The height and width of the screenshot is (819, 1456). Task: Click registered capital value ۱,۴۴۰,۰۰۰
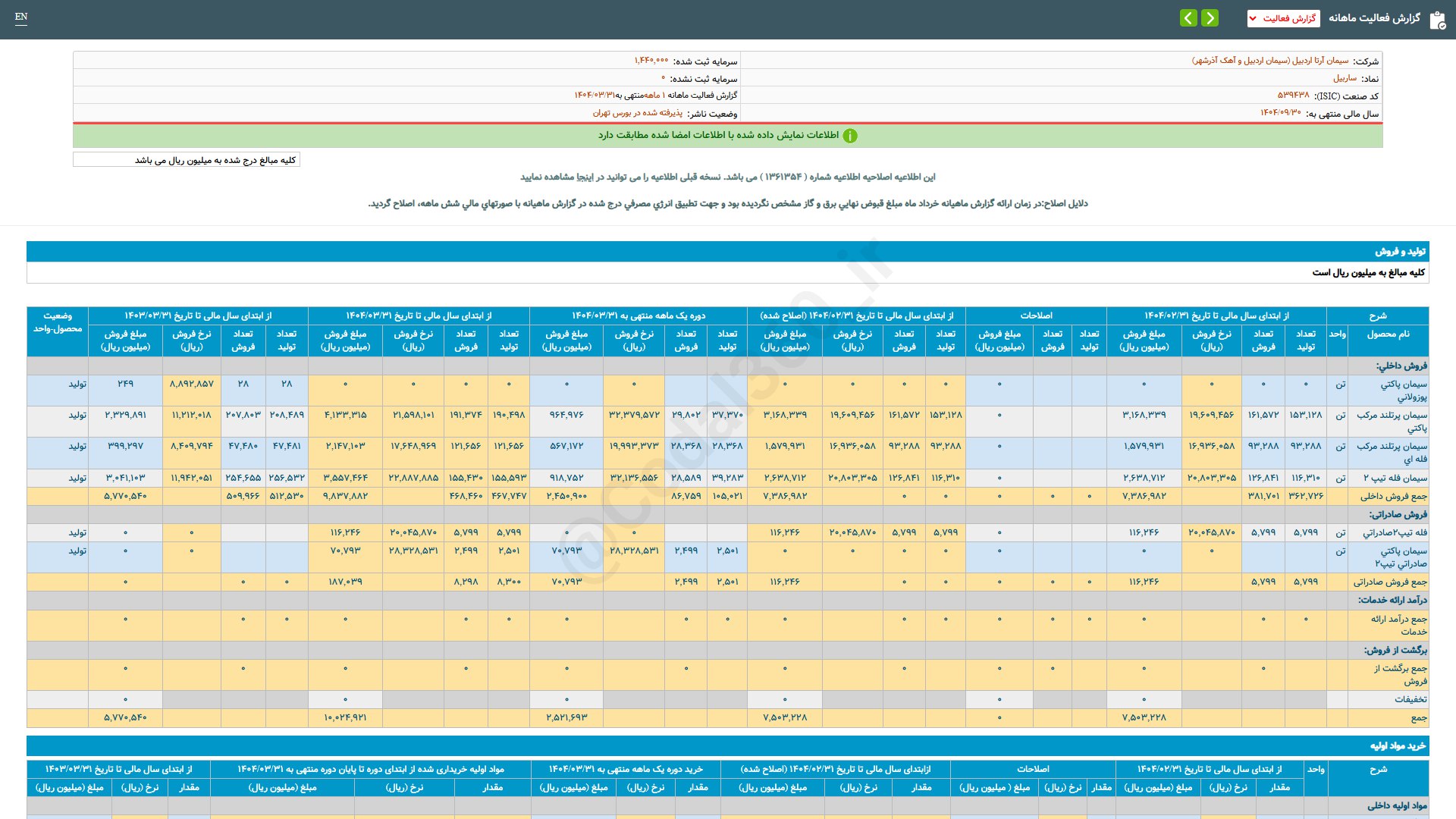coord(651,61)
